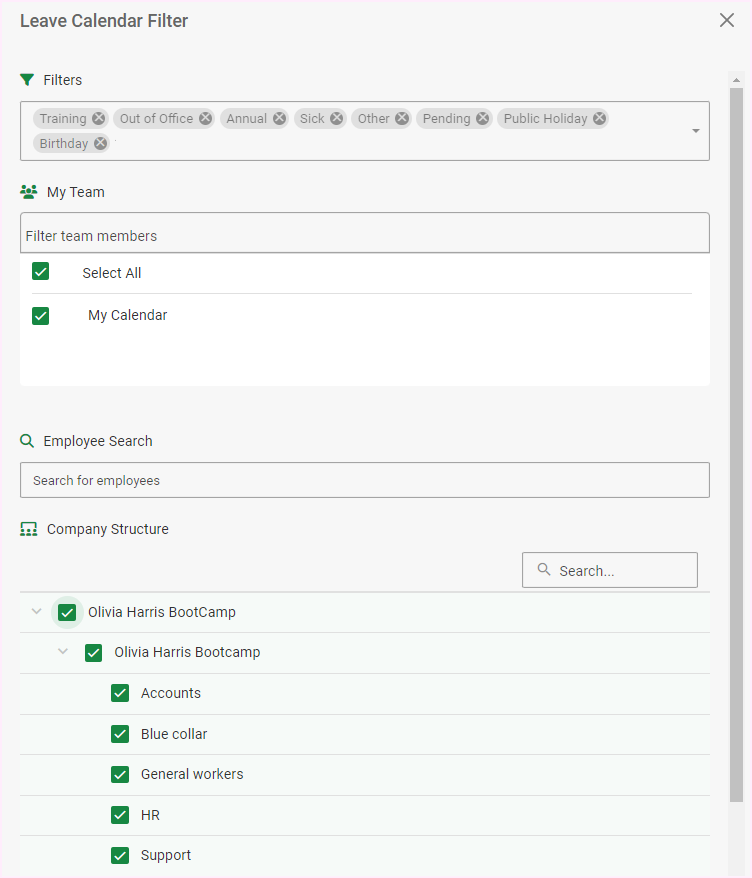Collapse the Olivia Harris BootCamp root node

(37, 612)
